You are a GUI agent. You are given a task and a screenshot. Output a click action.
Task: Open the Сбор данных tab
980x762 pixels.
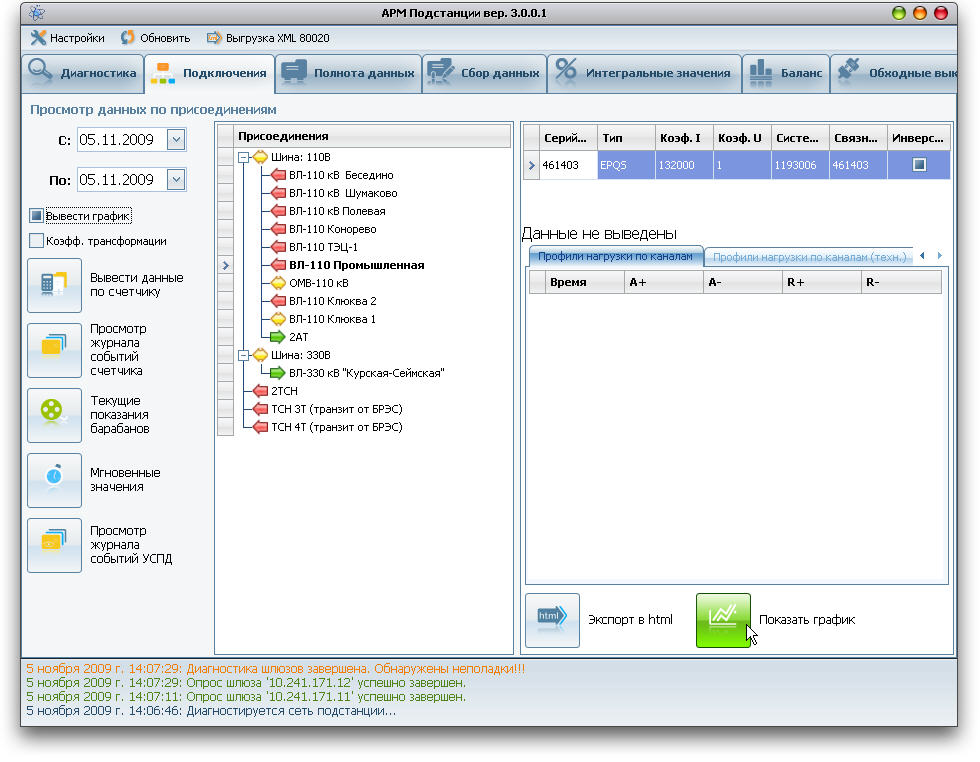484,73
